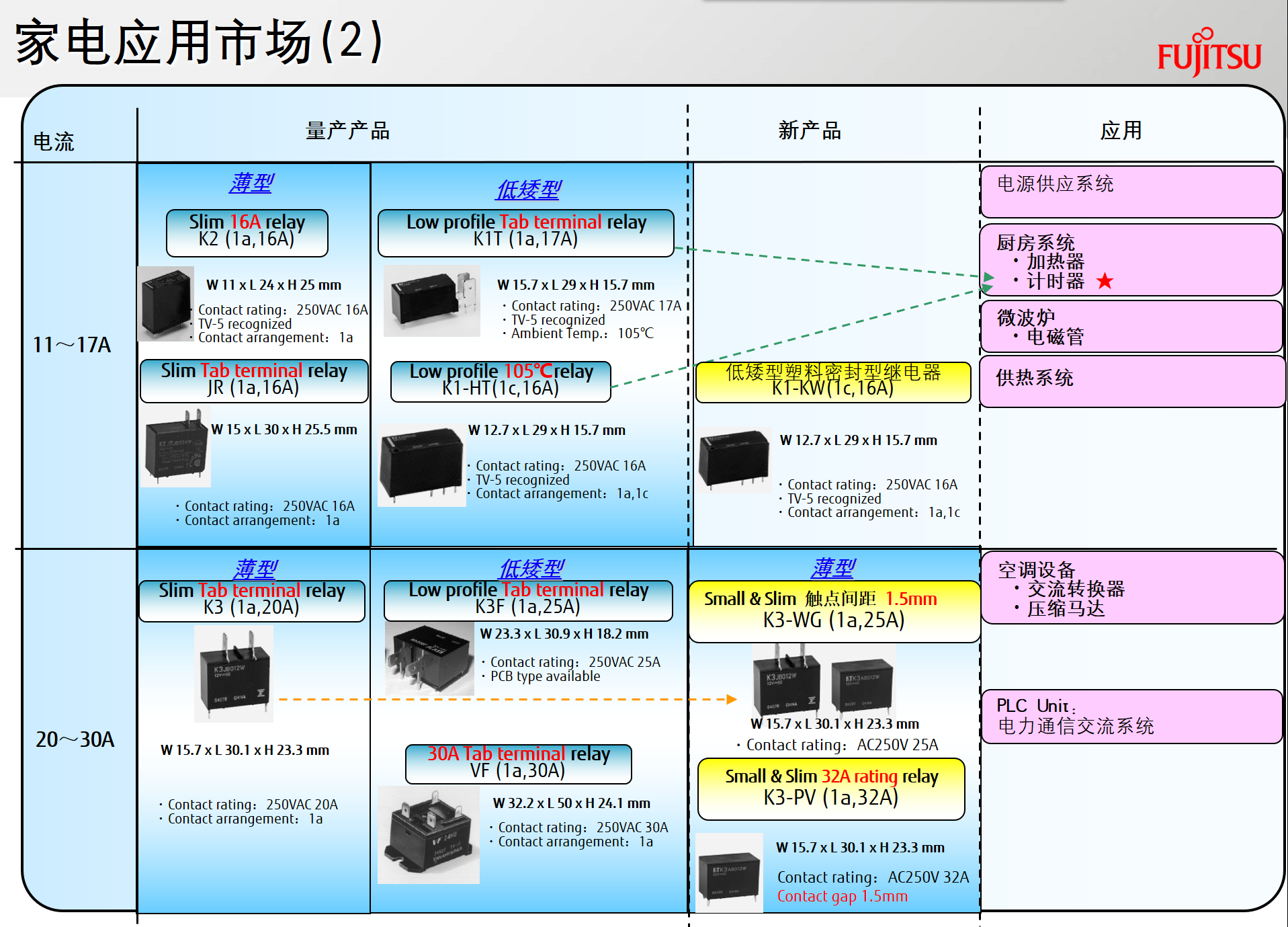
Task: Select the K1-KW relay product photo
Action: (x=734, y=459)
